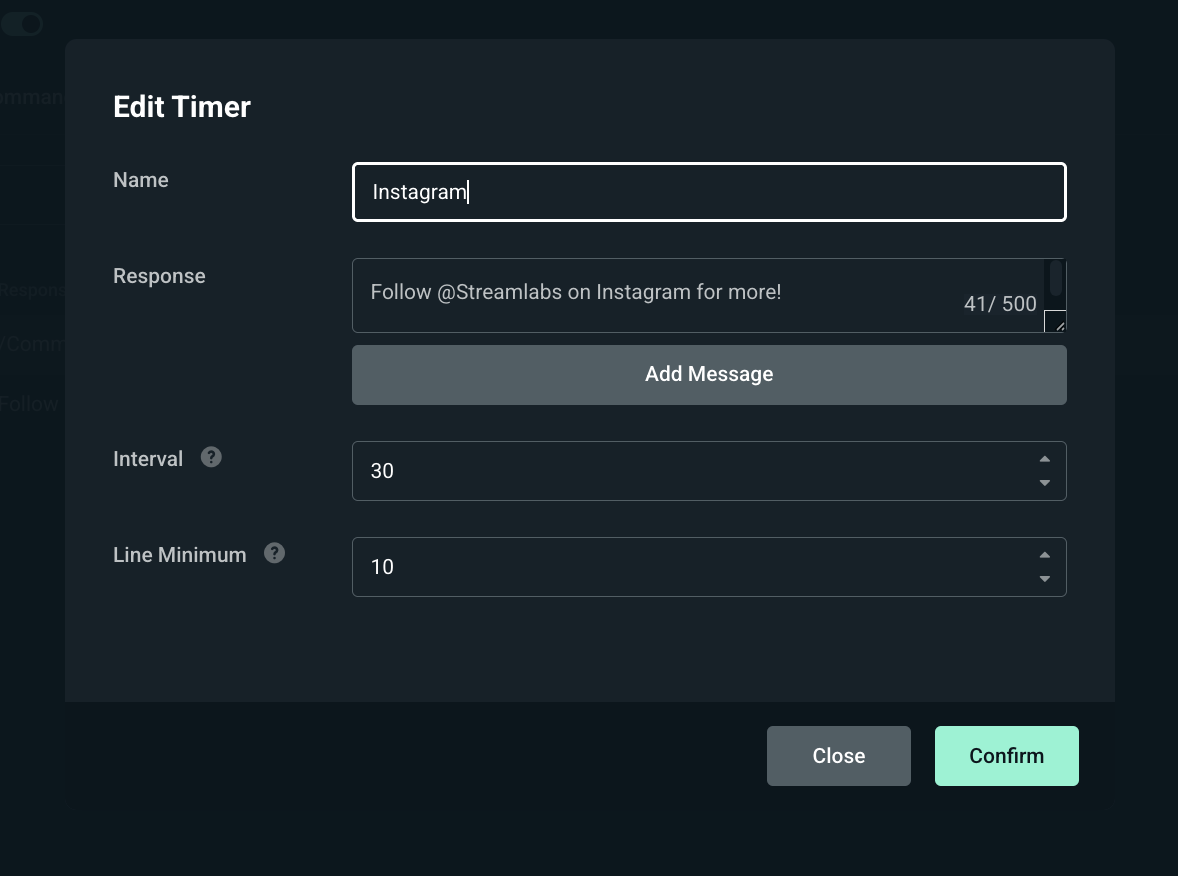
Task: Open the Line Minimum help question mark icon
Action: pyautogui.click(x=274, y=553)
